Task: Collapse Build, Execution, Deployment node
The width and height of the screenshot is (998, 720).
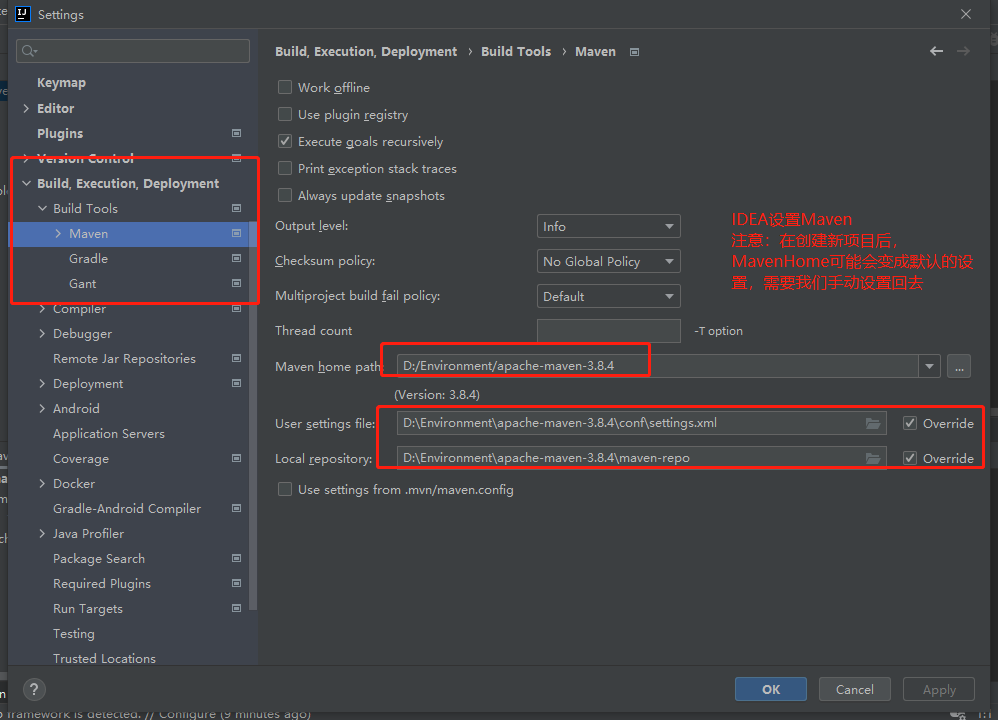Action: tap(26, 183)
